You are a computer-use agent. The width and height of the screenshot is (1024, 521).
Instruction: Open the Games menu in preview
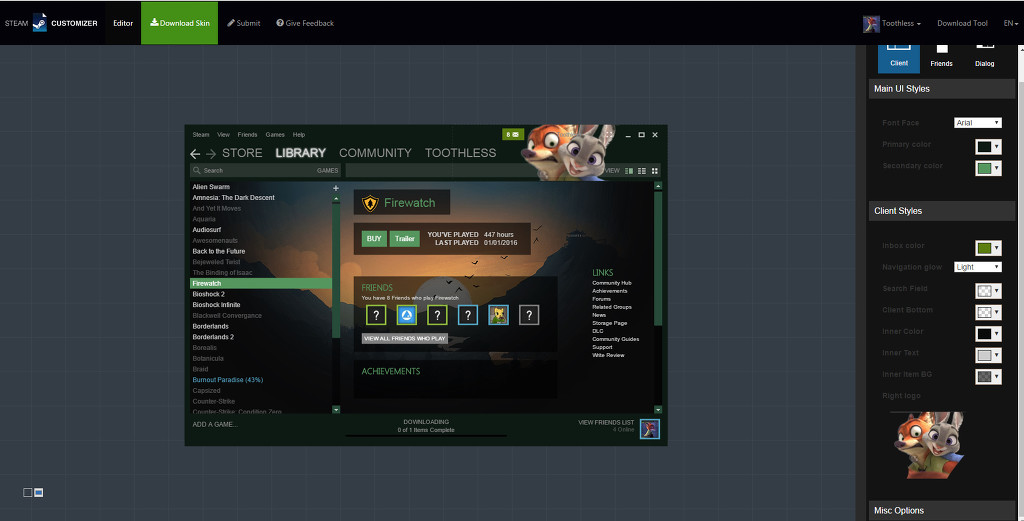click(275, 134)
